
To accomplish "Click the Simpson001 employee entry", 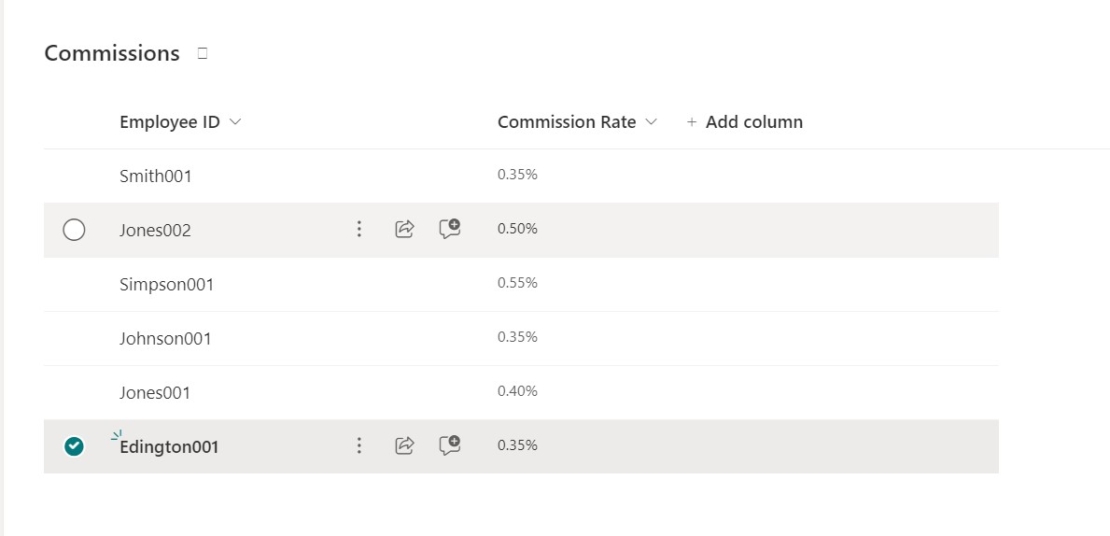I will 166,285.
